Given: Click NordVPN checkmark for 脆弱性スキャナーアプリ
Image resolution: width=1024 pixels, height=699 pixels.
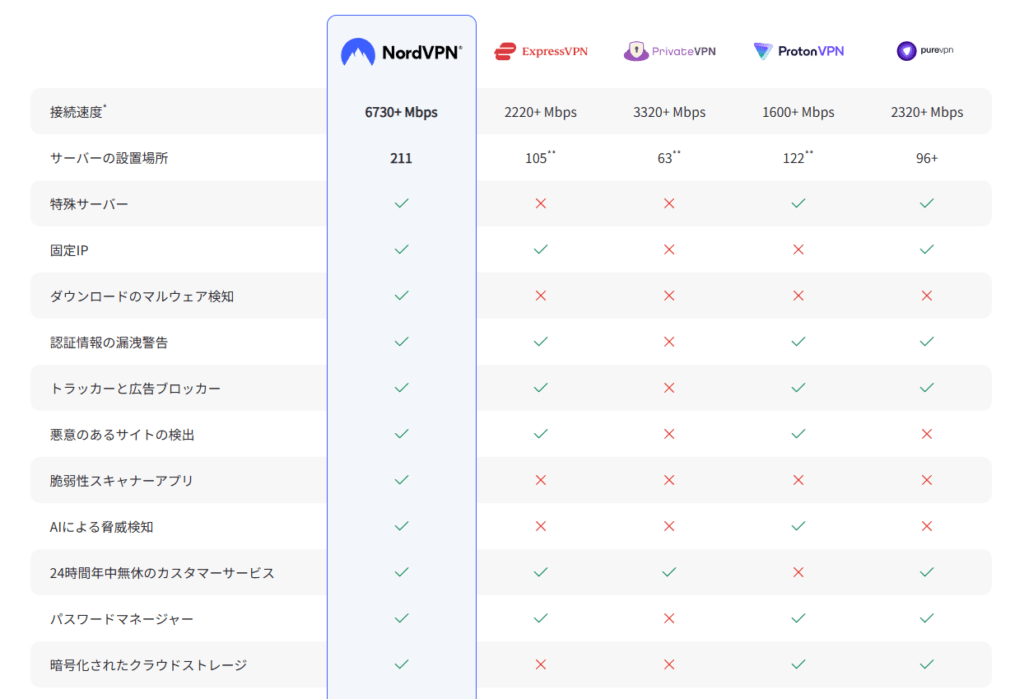Looking at the screenshot, I should point(402,480).
